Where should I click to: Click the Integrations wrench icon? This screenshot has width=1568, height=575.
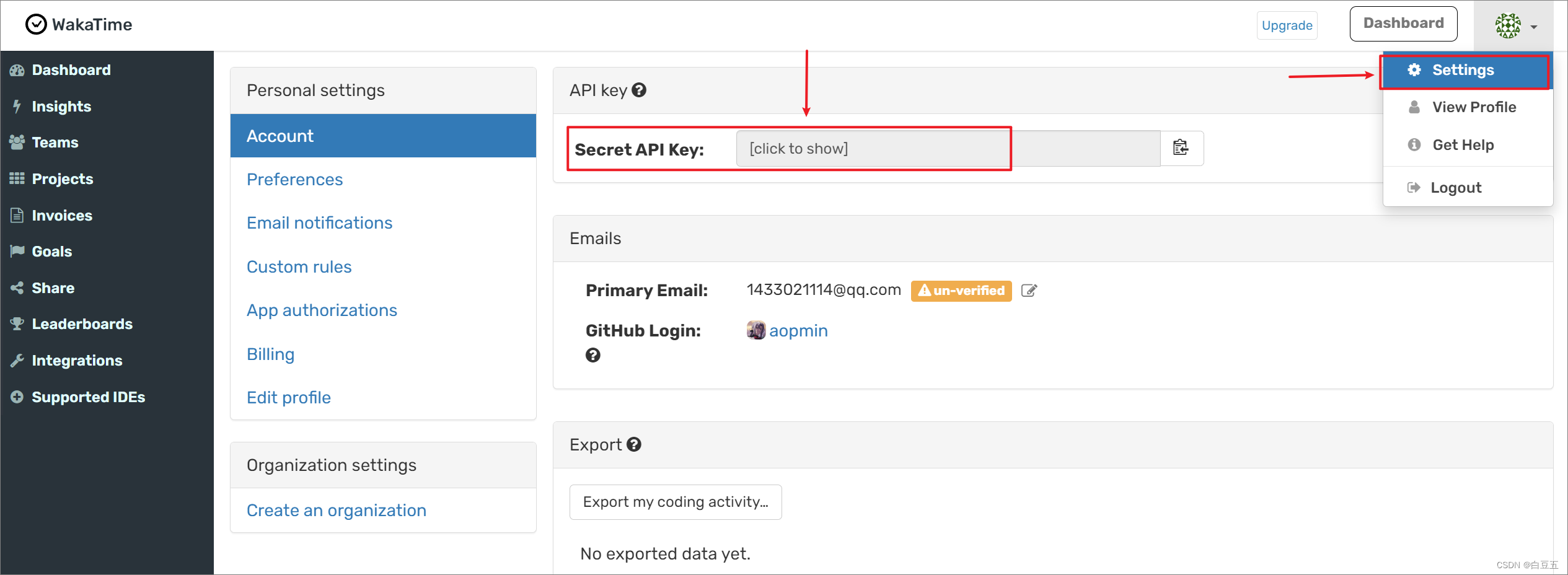coord(17,361)
